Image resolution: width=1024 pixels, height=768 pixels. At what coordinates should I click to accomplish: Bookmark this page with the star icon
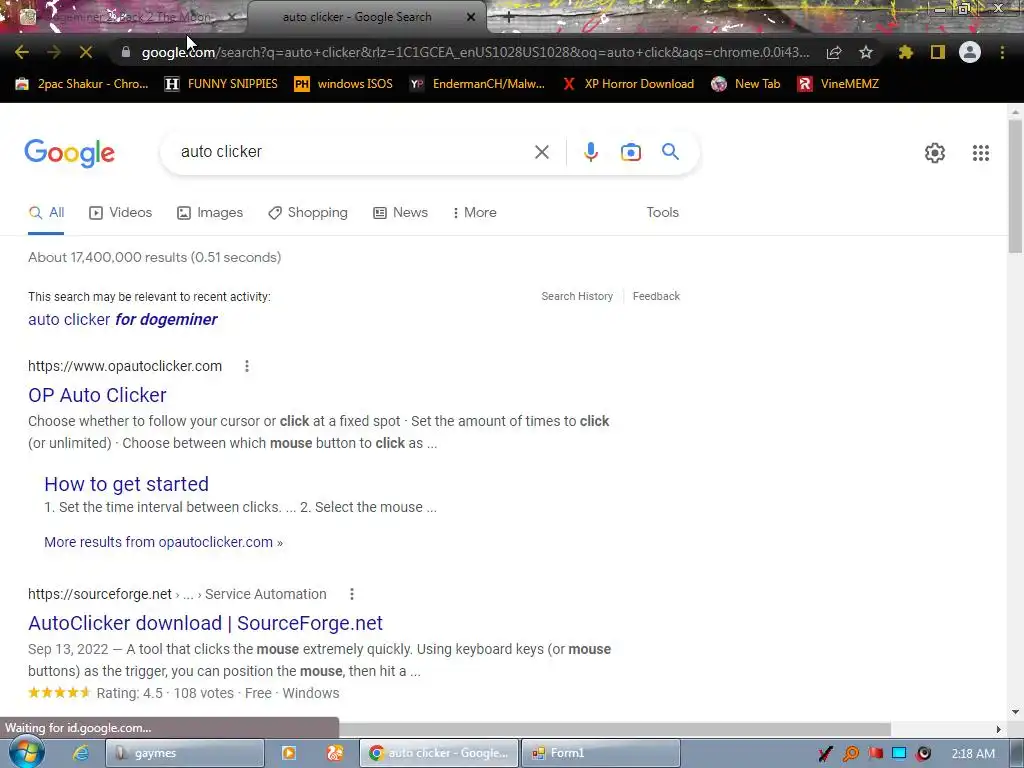(866, 52)
